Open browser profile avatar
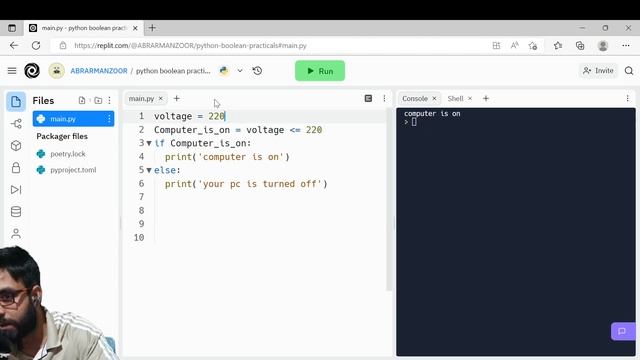640x360 pixels. pos(603,45)
